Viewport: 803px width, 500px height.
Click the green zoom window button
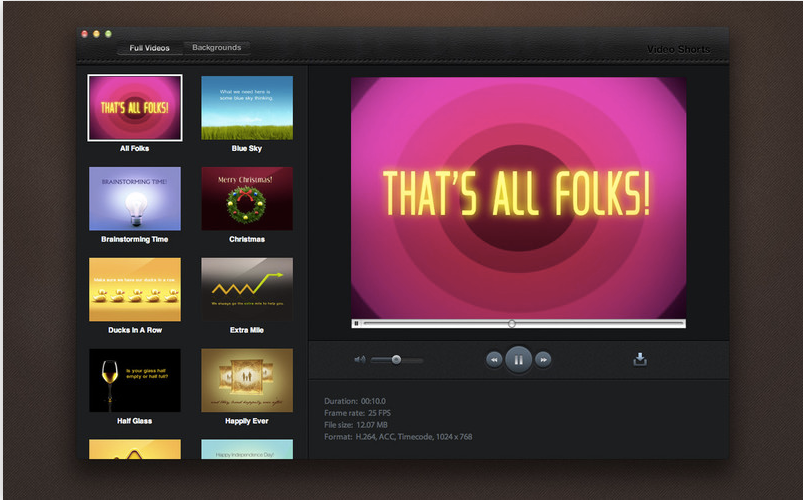click(108, 34)
